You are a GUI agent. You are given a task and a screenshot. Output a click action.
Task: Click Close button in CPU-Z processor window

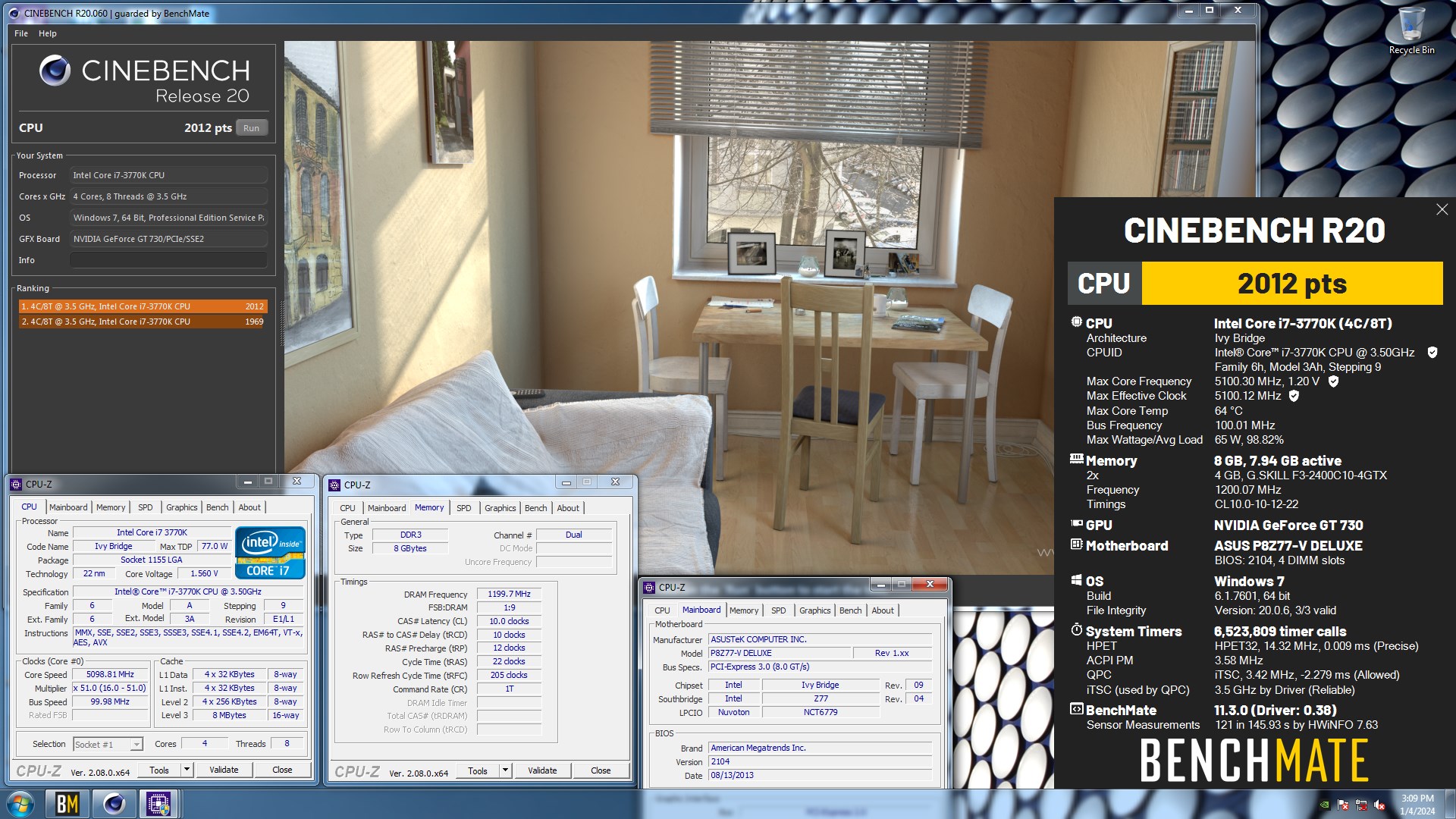pyautogui.click(x=282, y=770)
